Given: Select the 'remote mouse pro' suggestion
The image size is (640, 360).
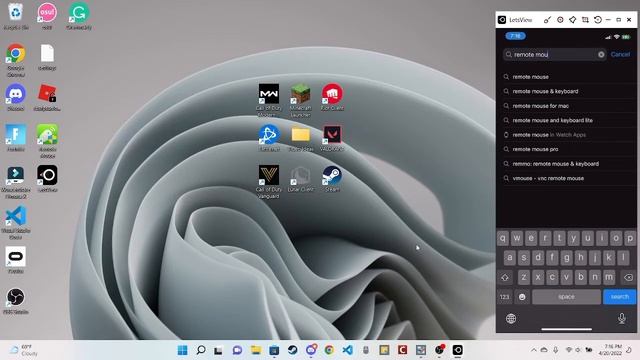Looking at the screenshot, I should tap(567, 149).
